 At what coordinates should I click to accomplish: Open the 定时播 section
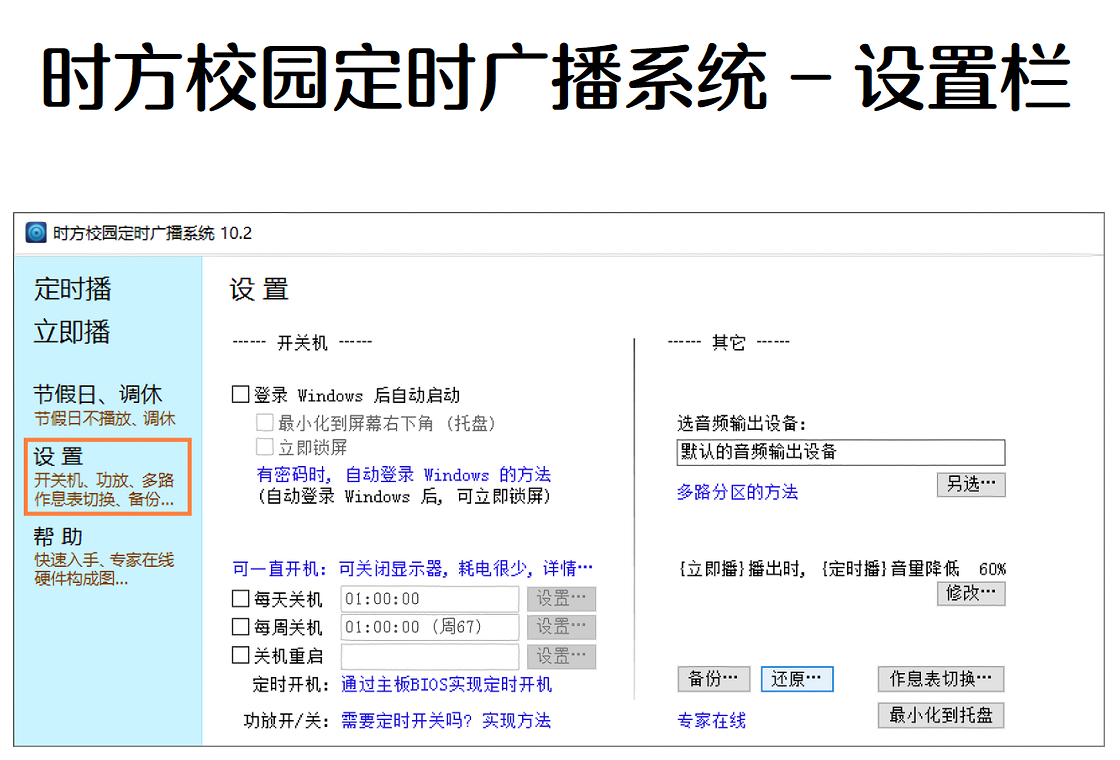pos(72,289)
